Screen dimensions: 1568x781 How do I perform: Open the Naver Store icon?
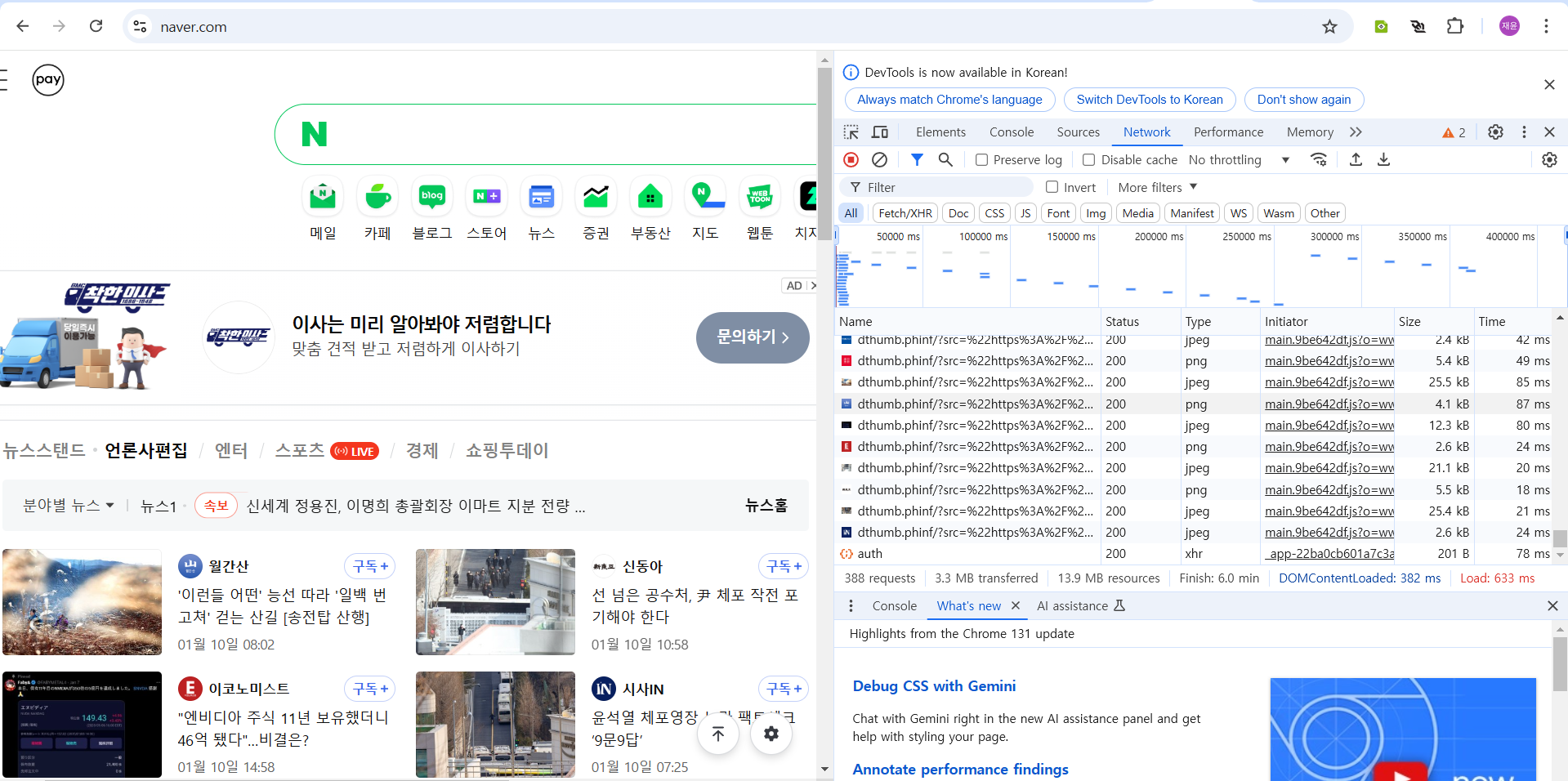(487, 197)
